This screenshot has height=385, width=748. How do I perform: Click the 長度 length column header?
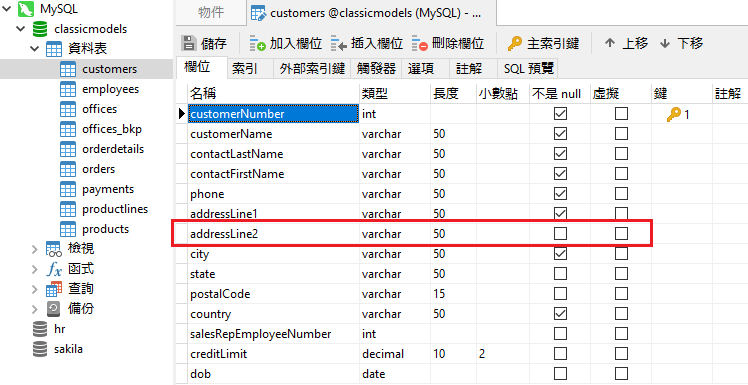[x=453, y=94]
